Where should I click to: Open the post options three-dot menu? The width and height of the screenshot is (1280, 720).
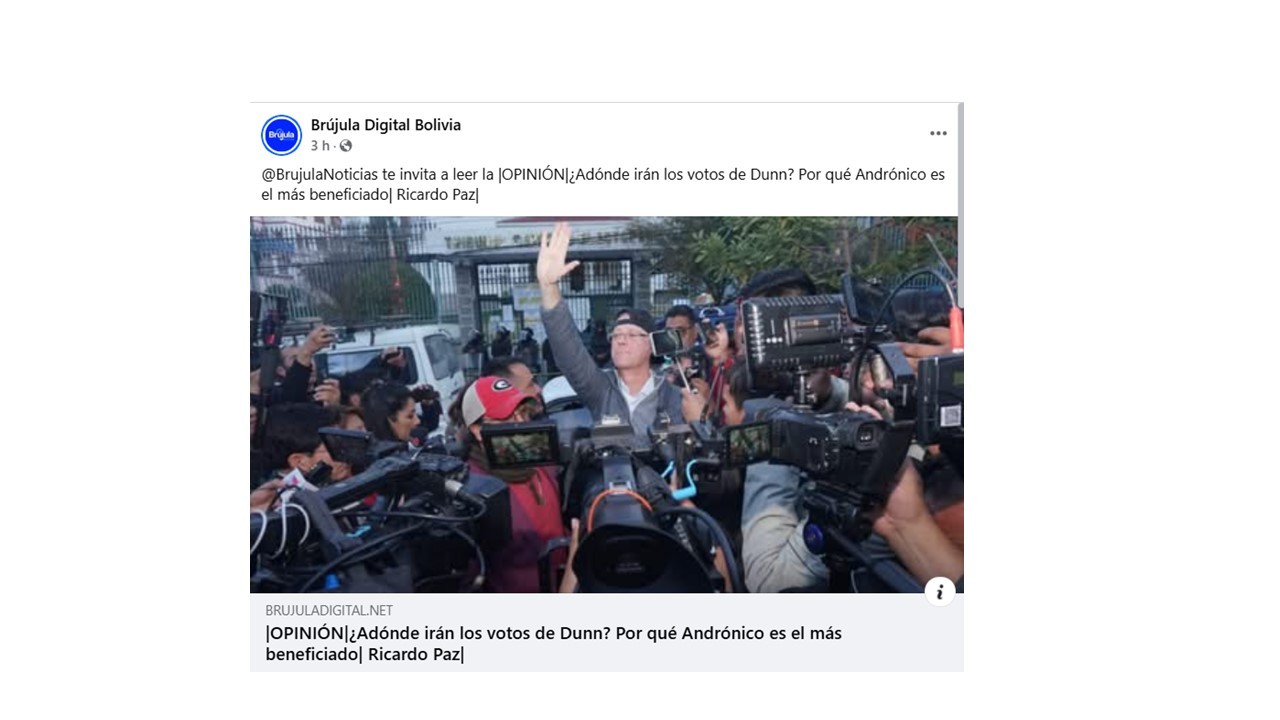click(938, 133)
